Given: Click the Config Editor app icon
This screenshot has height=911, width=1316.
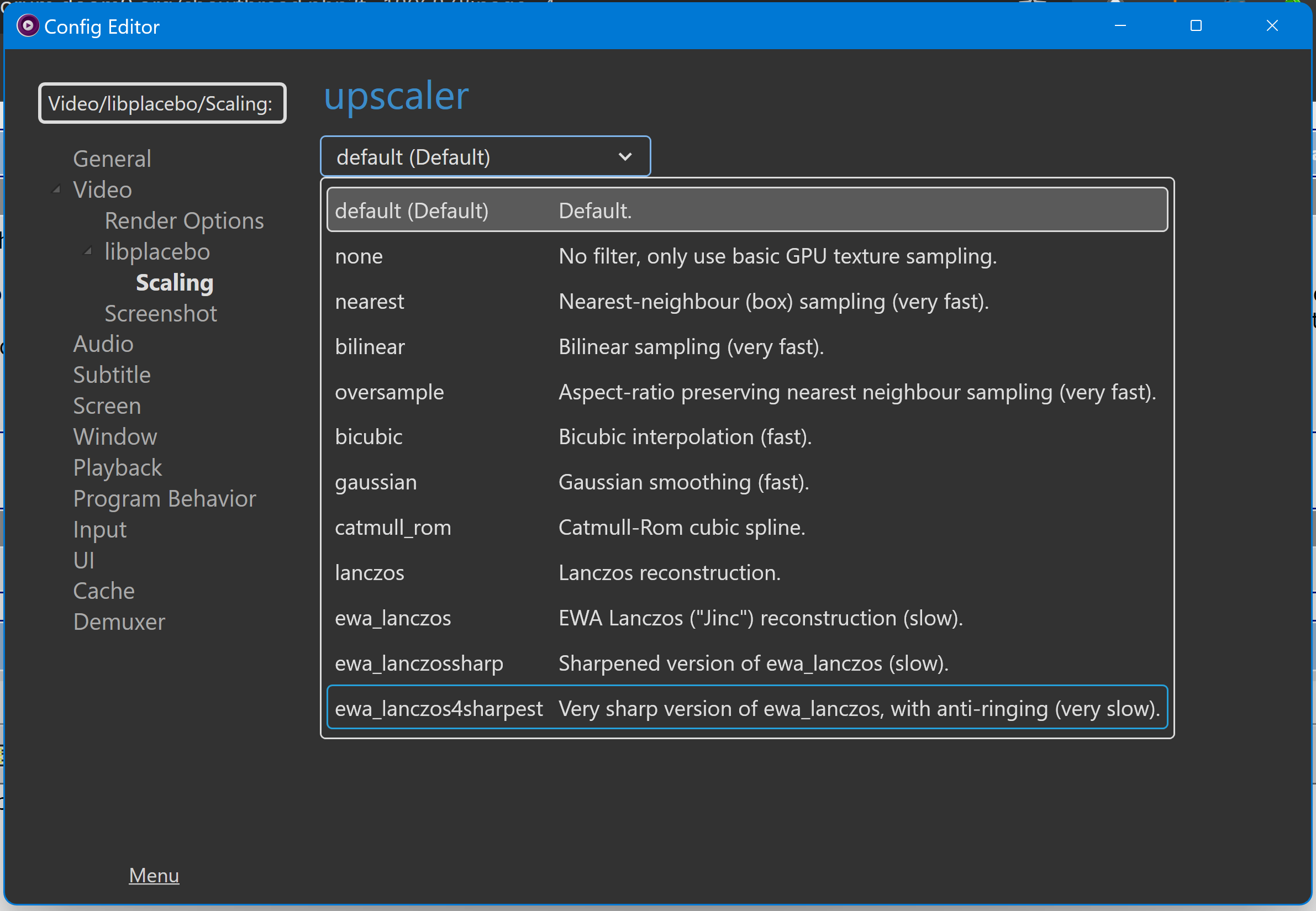Looking at the screenshot, I should tap(28, 25).
